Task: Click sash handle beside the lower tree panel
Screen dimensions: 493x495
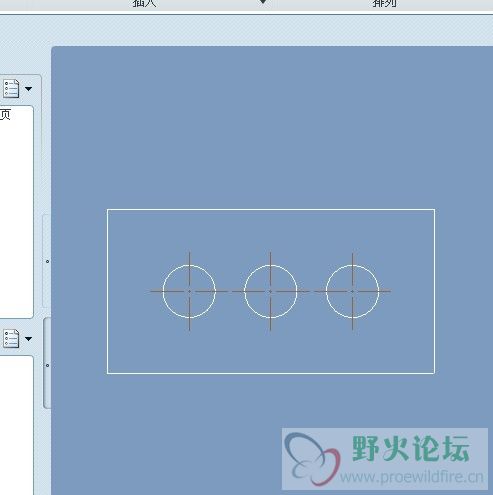Action: click(47, 364)
